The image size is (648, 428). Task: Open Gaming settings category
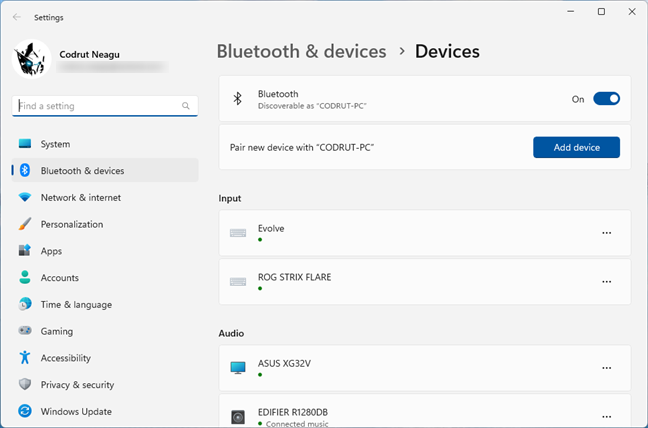tap(105, 331)
